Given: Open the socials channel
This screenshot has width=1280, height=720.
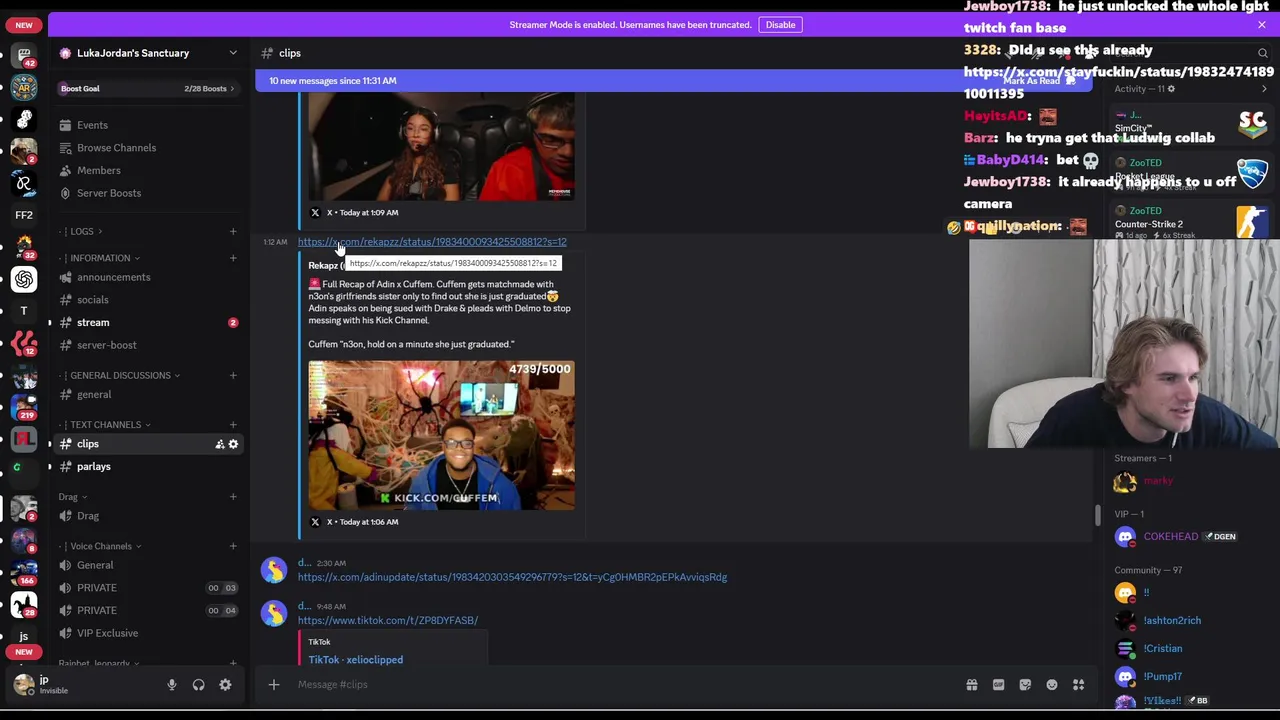Looking at the screenshot, I should click(148, 300).
